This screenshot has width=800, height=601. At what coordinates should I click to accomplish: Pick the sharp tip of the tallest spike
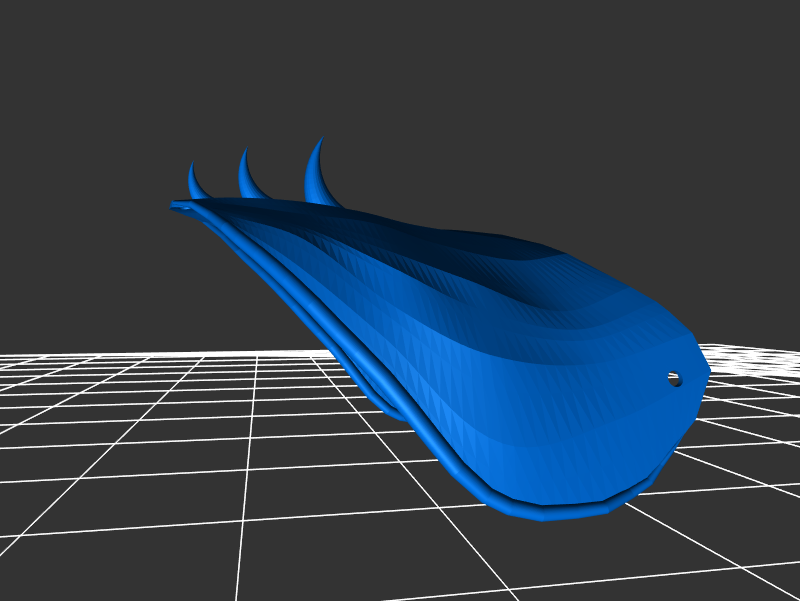[321, 139]
